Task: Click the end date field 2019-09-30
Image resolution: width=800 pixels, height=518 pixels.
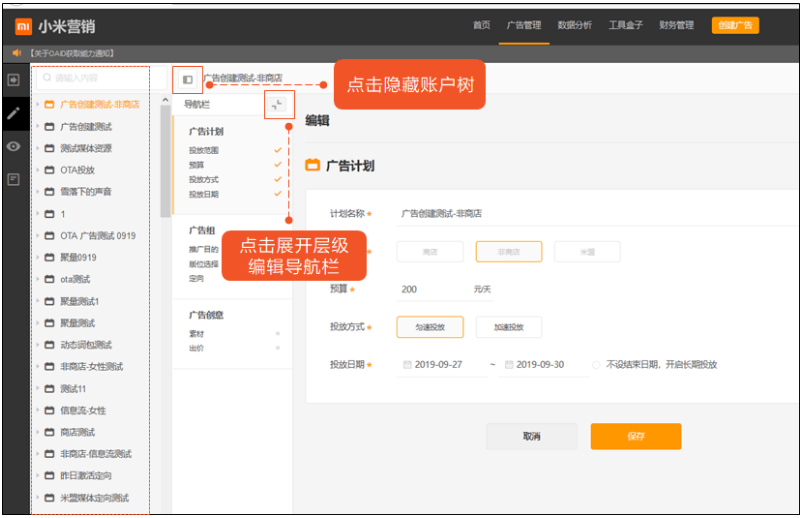Action: [543, 365]
